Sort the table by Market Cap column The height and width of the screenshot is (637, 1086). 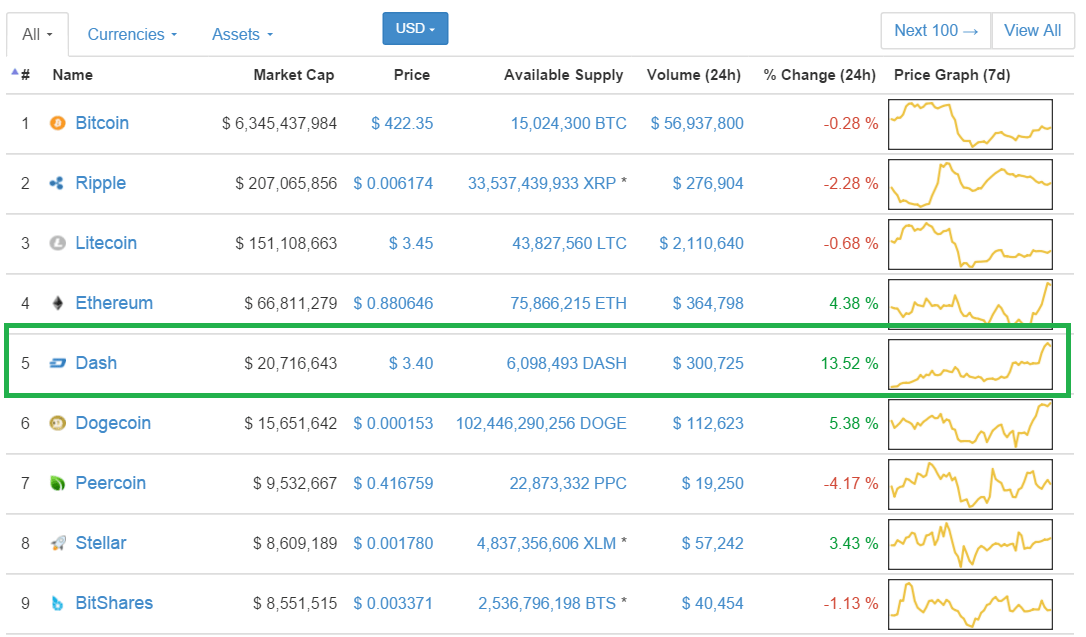(x=294, y=75)
